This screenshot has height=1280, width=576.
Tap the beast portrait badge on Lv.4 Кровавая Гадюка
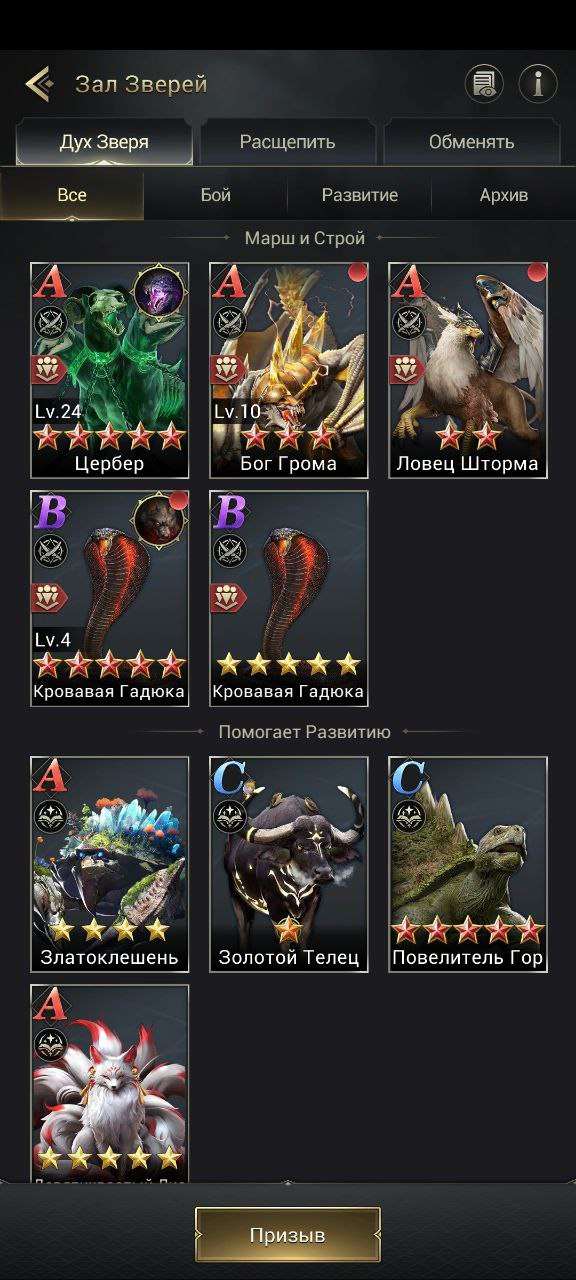tap(159, 521)
